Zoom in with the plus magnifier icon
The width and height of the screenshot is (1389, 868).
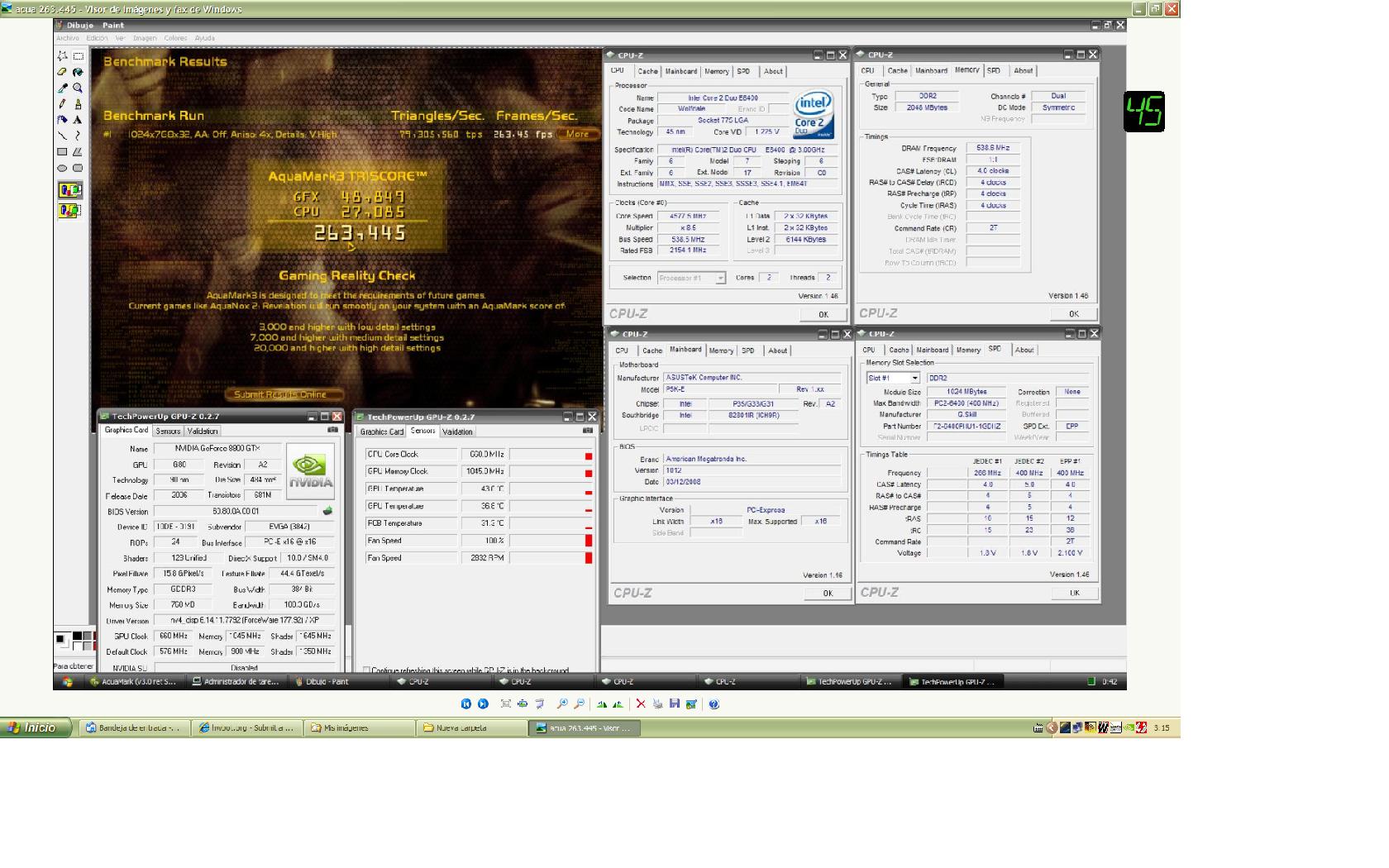(562, 703)
